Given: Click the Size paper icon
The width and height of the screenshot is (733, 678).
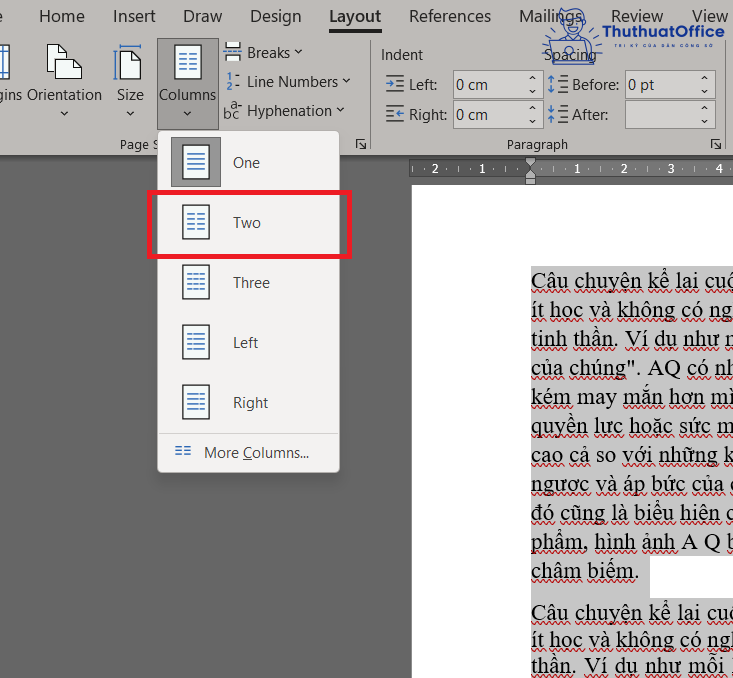Looking at the screenshot, I should click(128, 62).
